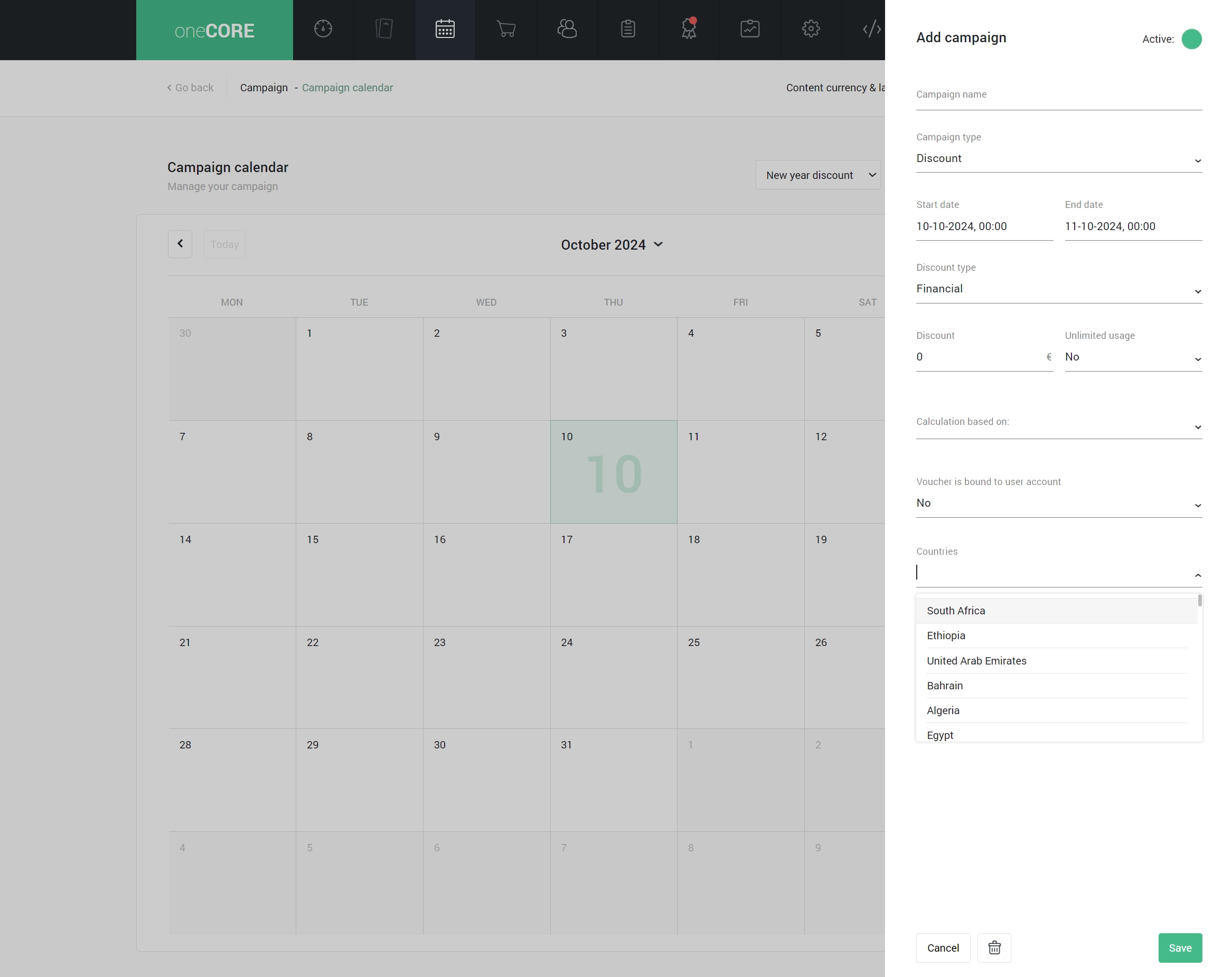Toggle the Active campaign switch

tap(1191, 40)
